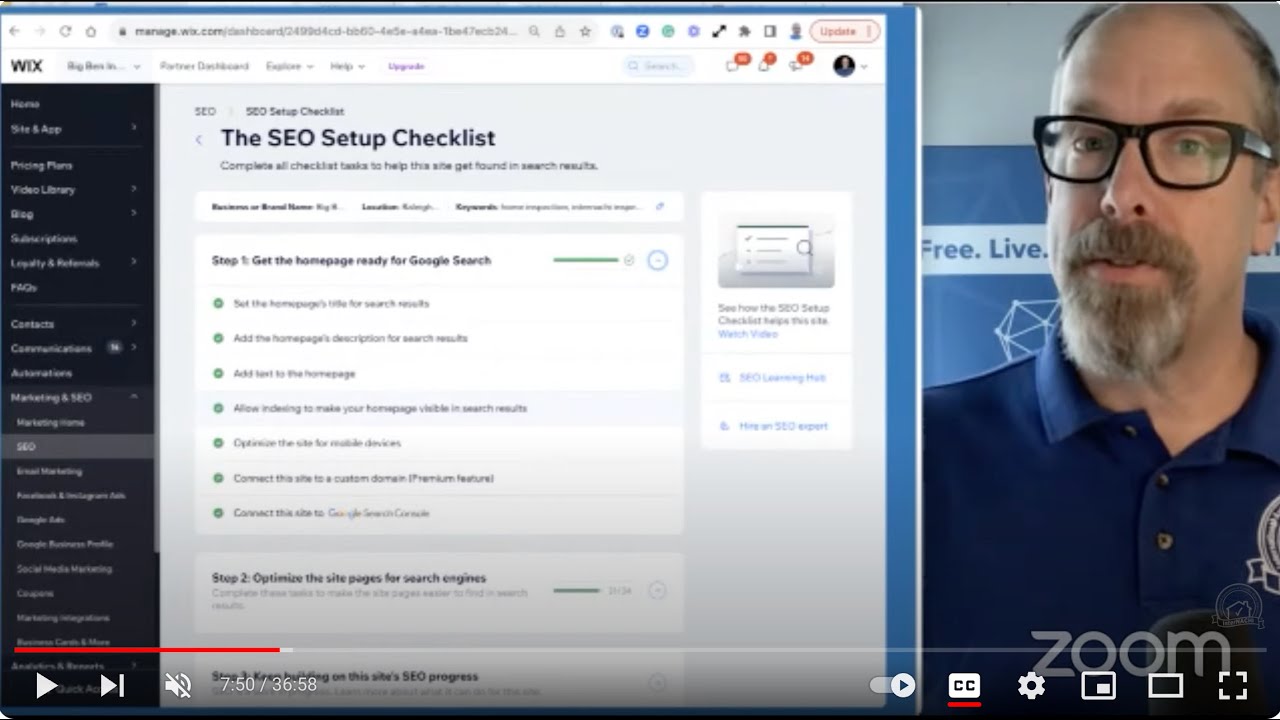The image size is (1280, 720).
Task: Unmute the video volume
Action: point(178,685)
